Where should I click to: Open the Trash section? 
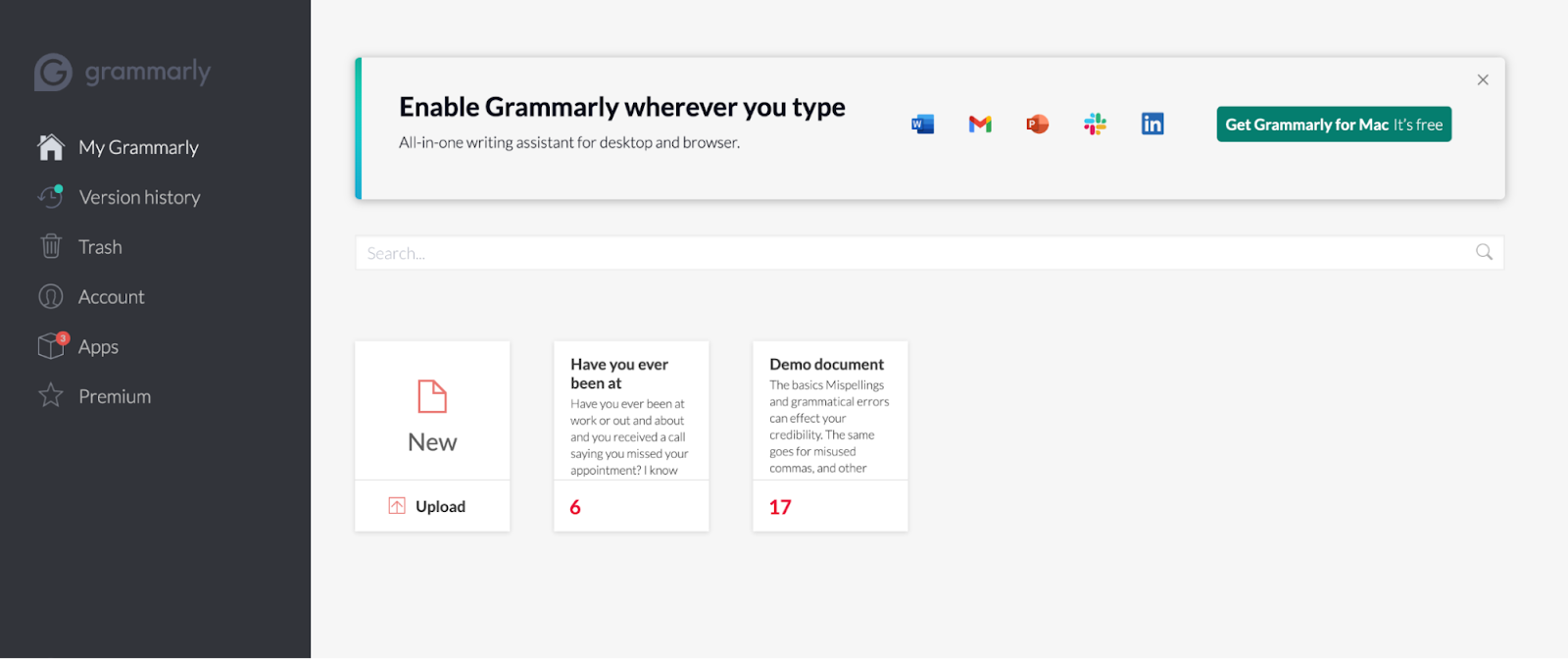click(100, 247)
